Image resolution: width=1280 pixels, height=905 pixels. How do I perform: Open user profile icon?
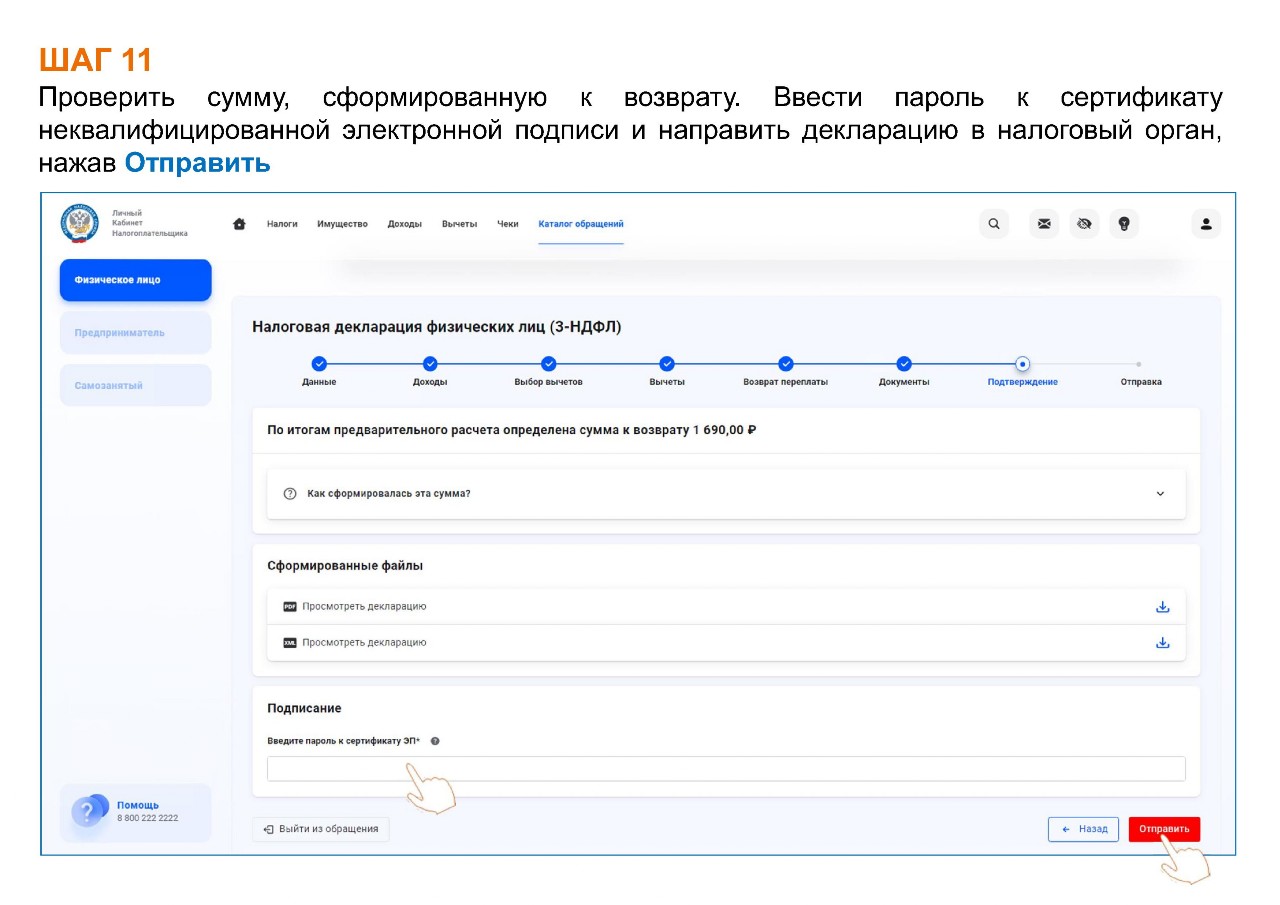(1206, 224)
